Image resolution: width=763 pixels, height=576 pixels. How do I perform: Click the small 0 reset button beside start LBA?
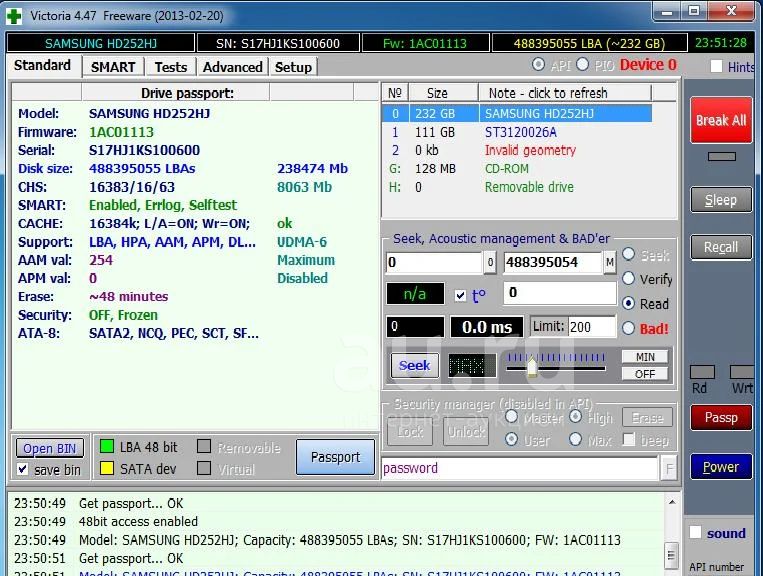(490, 263)
